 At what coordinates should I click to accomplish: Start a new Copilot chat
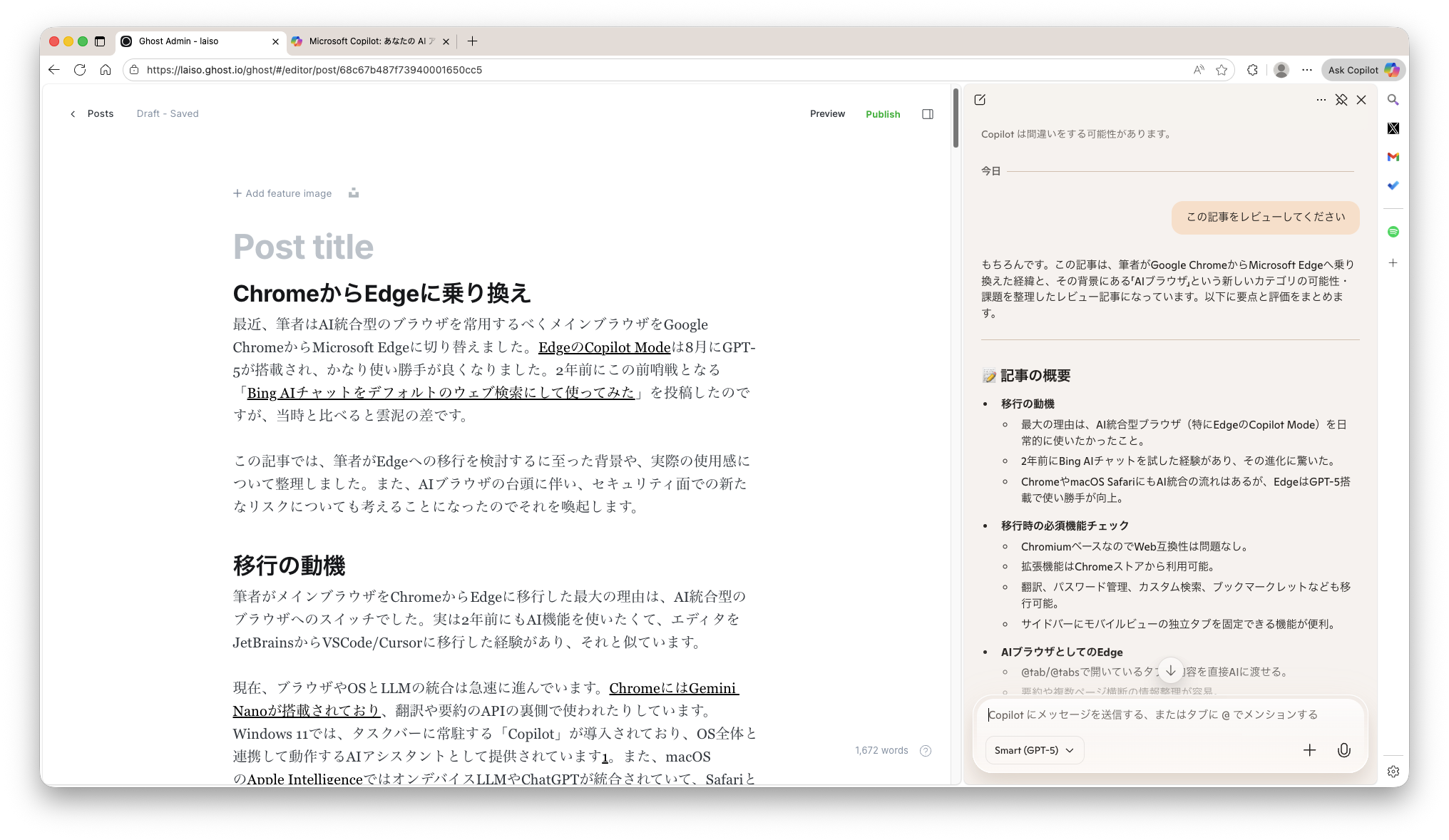click(980, 100)
